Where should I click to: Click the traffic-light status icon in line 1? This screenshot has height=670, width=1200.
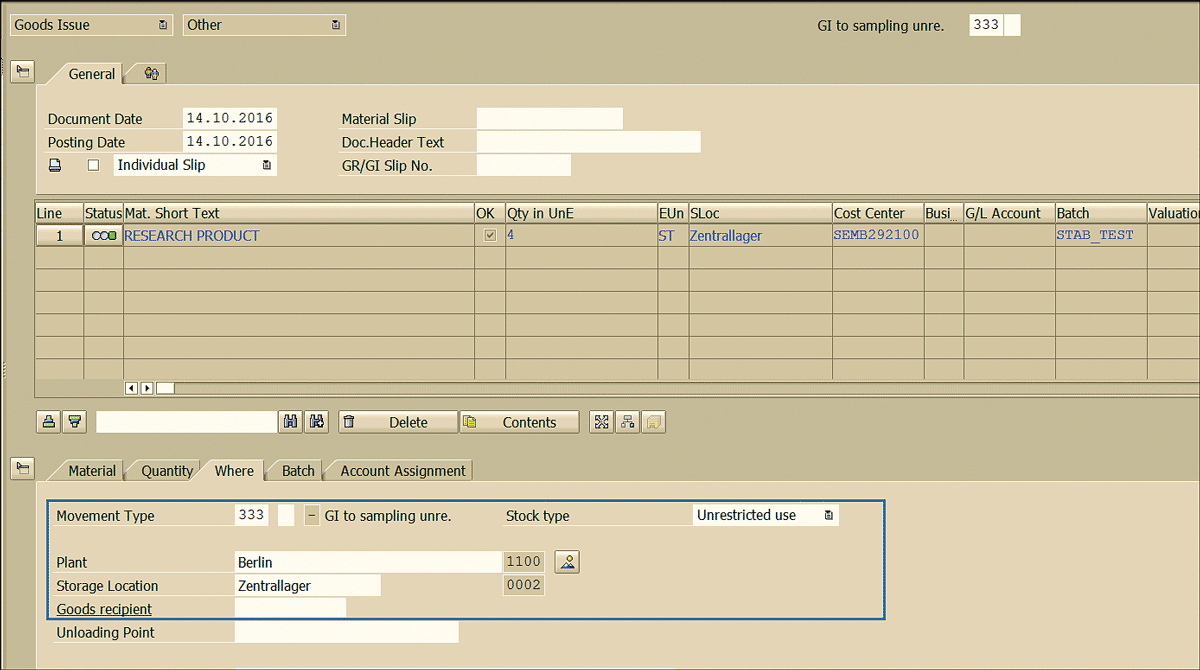click(x=103, y=236)
